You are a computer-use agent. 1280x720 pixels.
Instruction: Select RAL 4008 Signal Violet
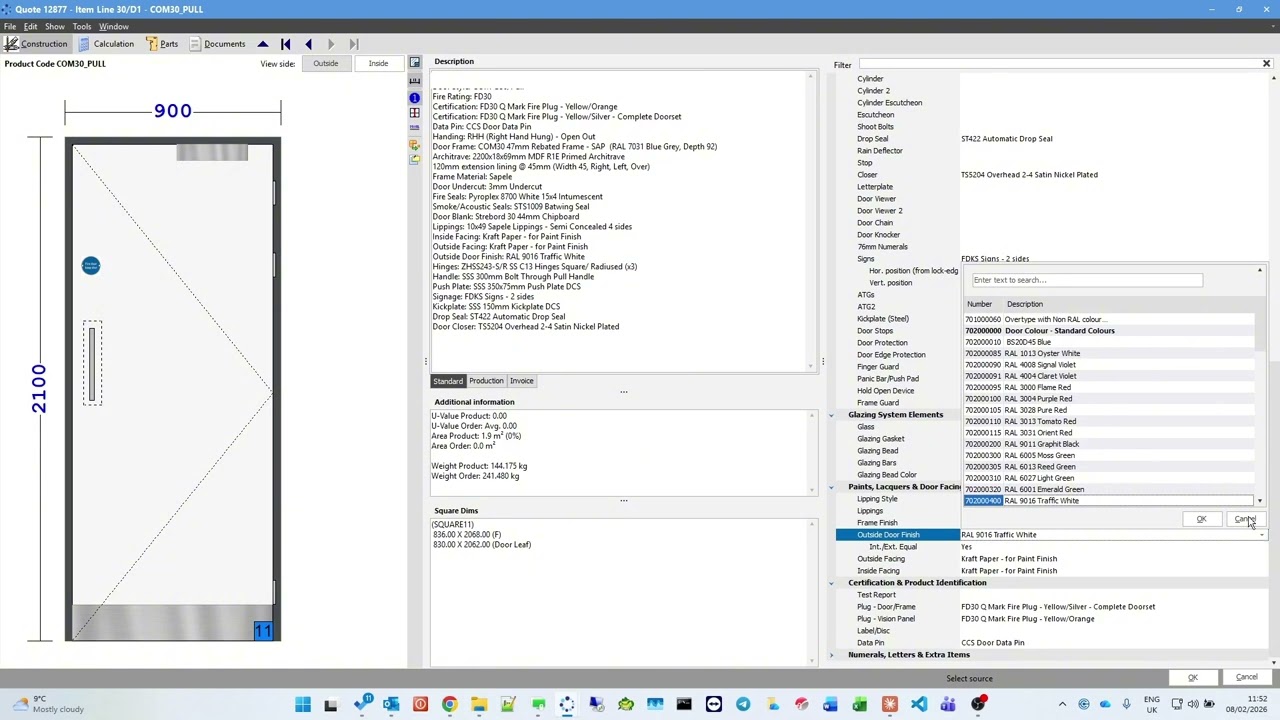(x=1108, y=365)
